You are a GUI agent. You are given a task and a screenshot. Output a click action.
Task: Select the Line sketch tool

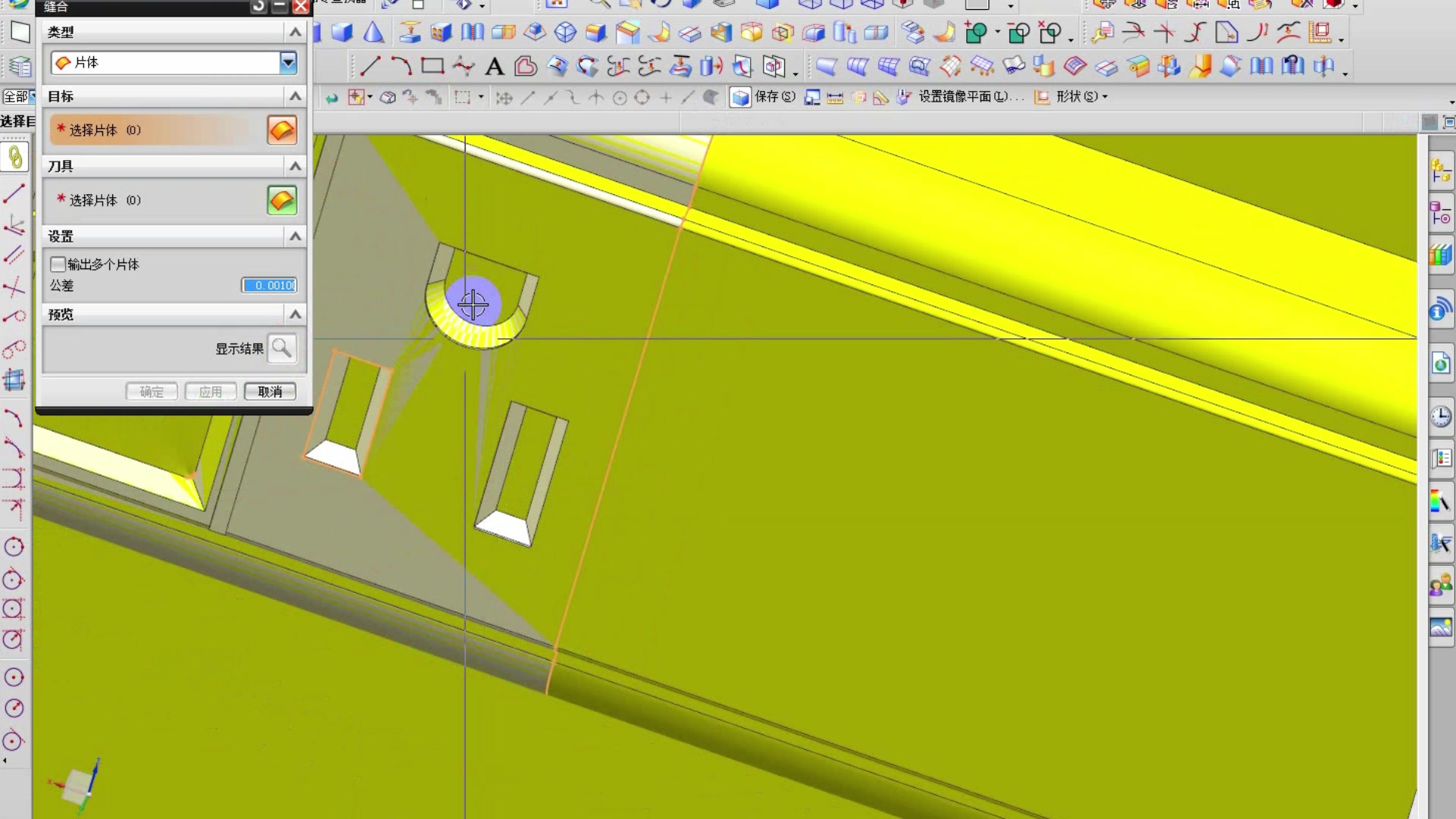(x=370, y=67)
